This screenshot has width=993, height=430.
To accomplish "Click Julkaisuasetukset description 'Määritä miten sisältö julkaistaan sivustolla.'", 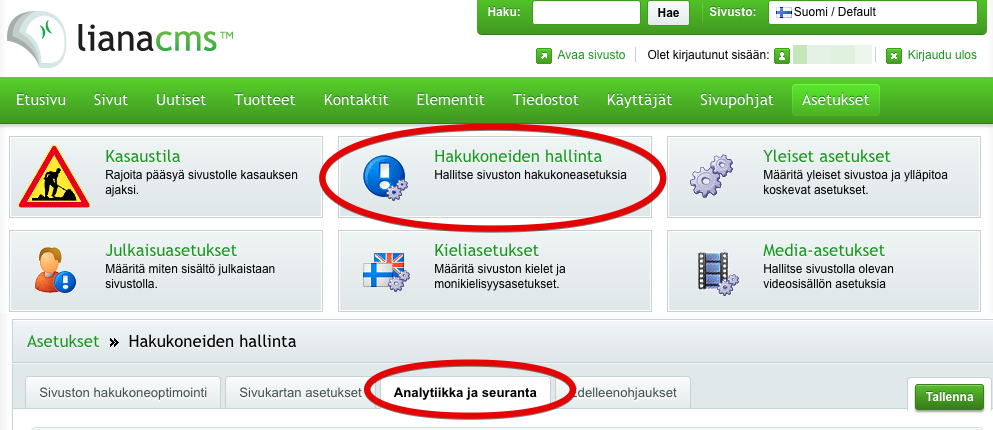I will [x=191, y=276].
